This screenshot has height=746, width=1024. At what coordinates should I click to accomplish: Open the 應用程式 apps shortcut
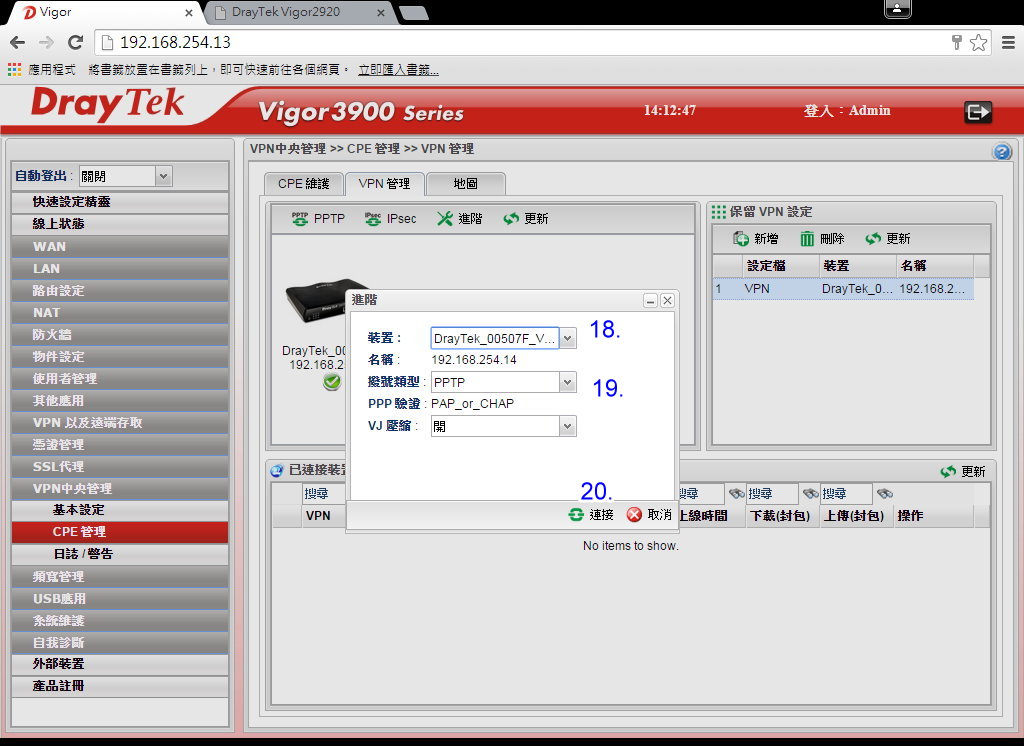coord(42,69)
